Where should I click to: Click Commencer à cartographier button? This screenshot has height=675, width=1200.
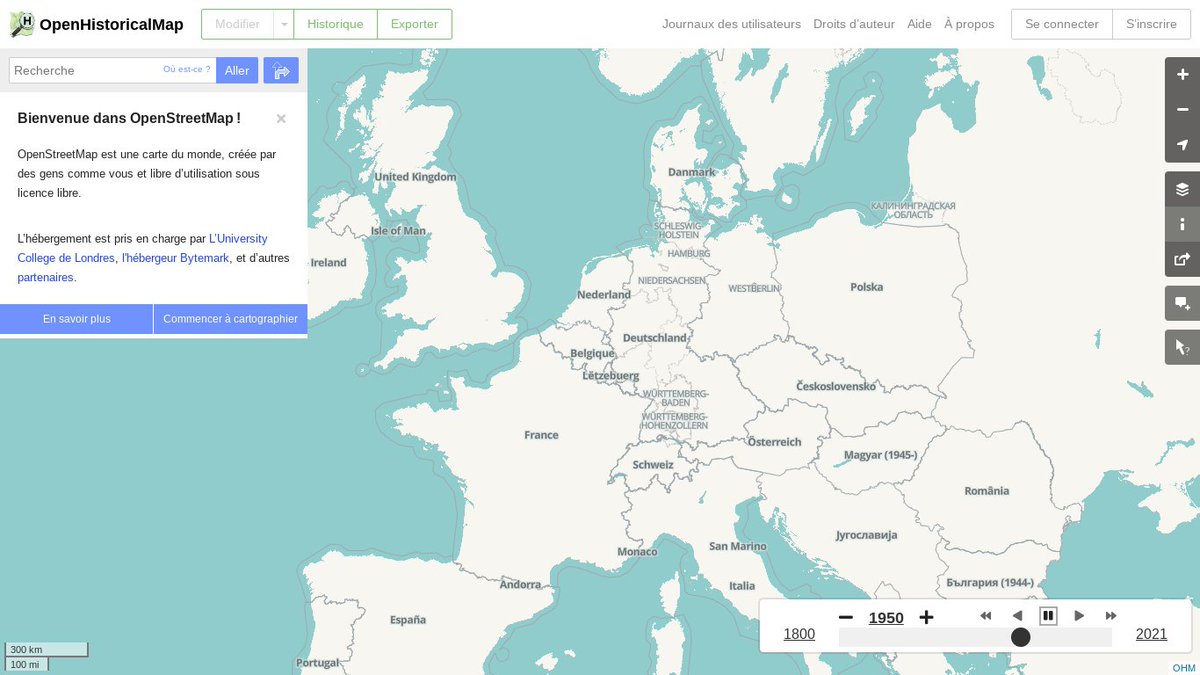(231, 319)
